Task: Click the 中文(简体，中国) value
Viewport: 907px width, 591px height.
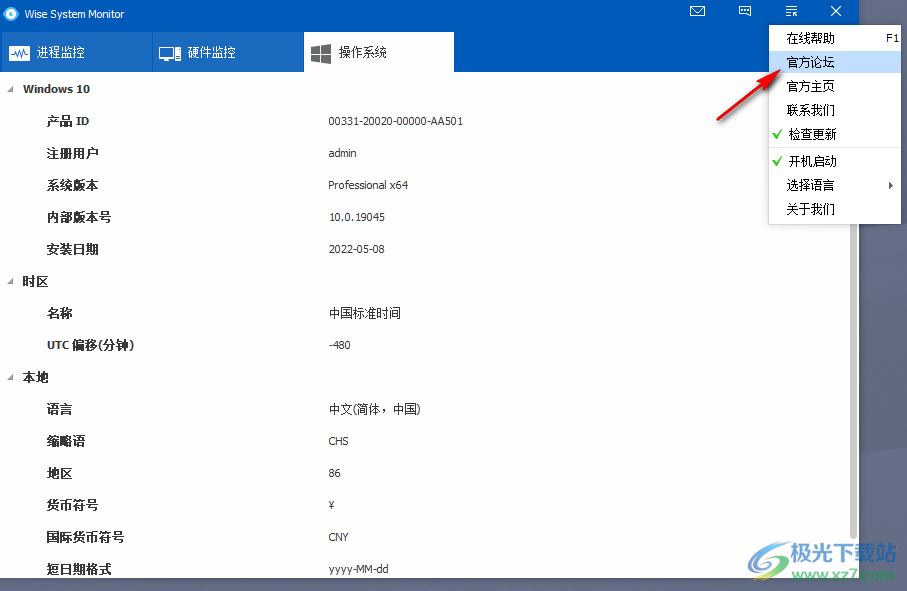Action: click(x=375, y=409)
